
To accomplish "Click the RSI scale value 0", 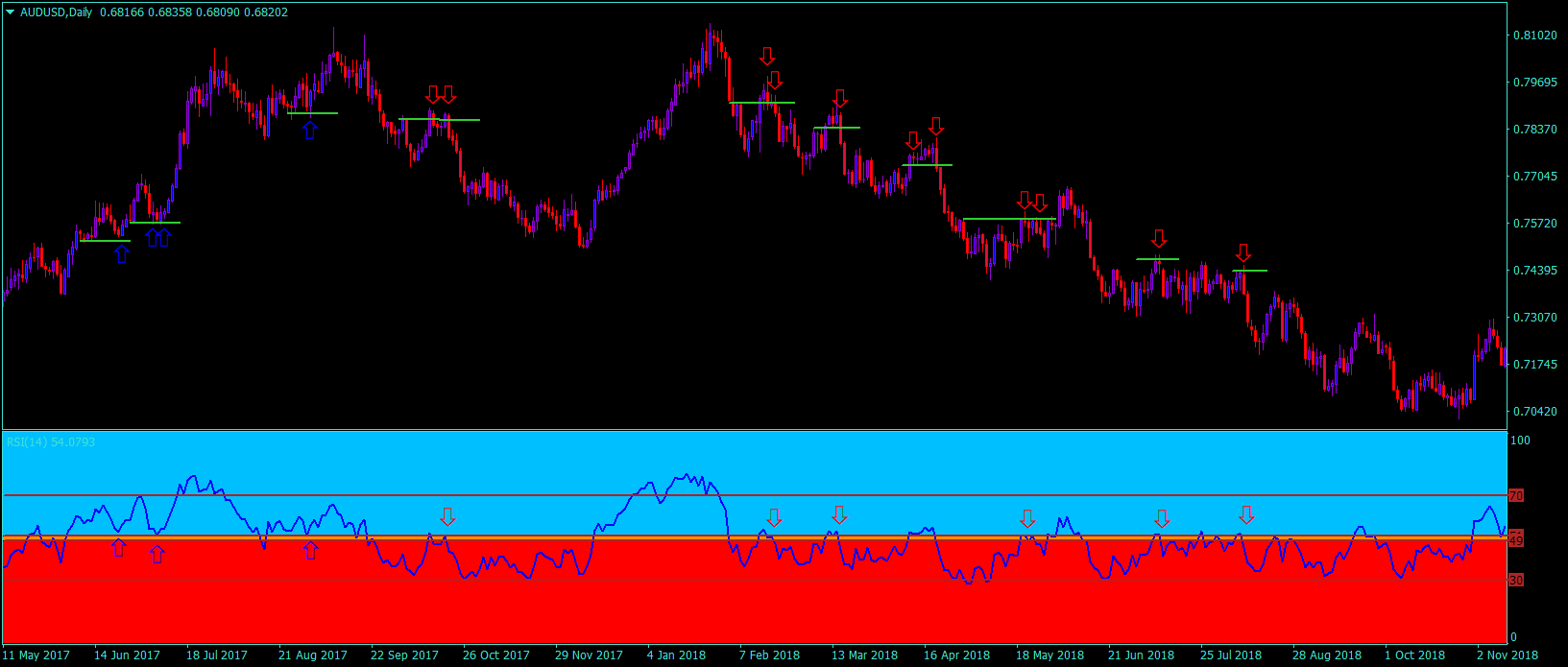I will coord(1514,637).
